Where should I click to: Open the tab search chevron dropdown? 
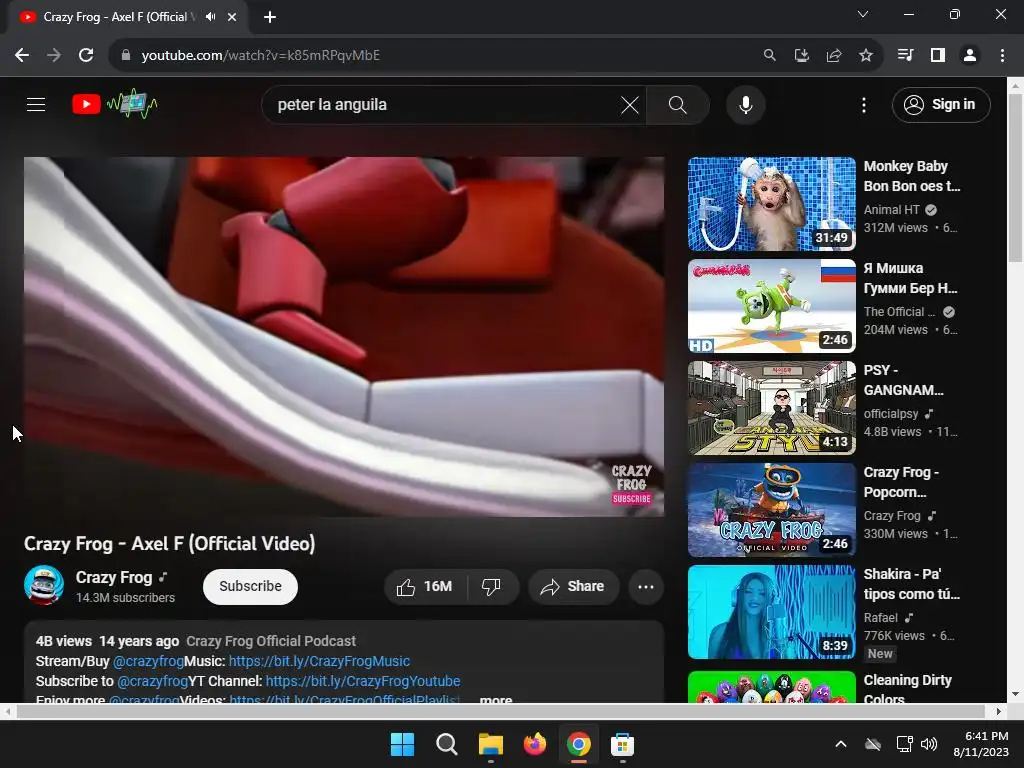863,14
